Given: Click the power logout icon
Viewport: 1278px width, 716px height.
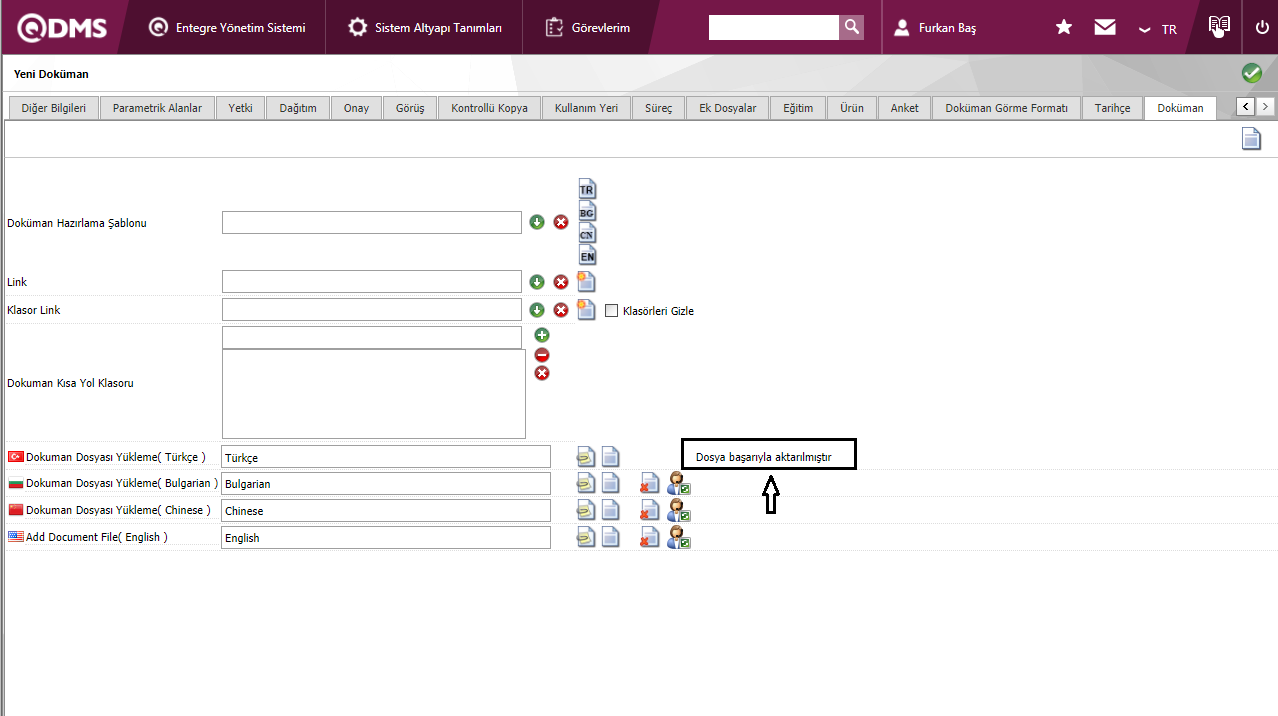Looking at the screenshot, I should 1262,27.
